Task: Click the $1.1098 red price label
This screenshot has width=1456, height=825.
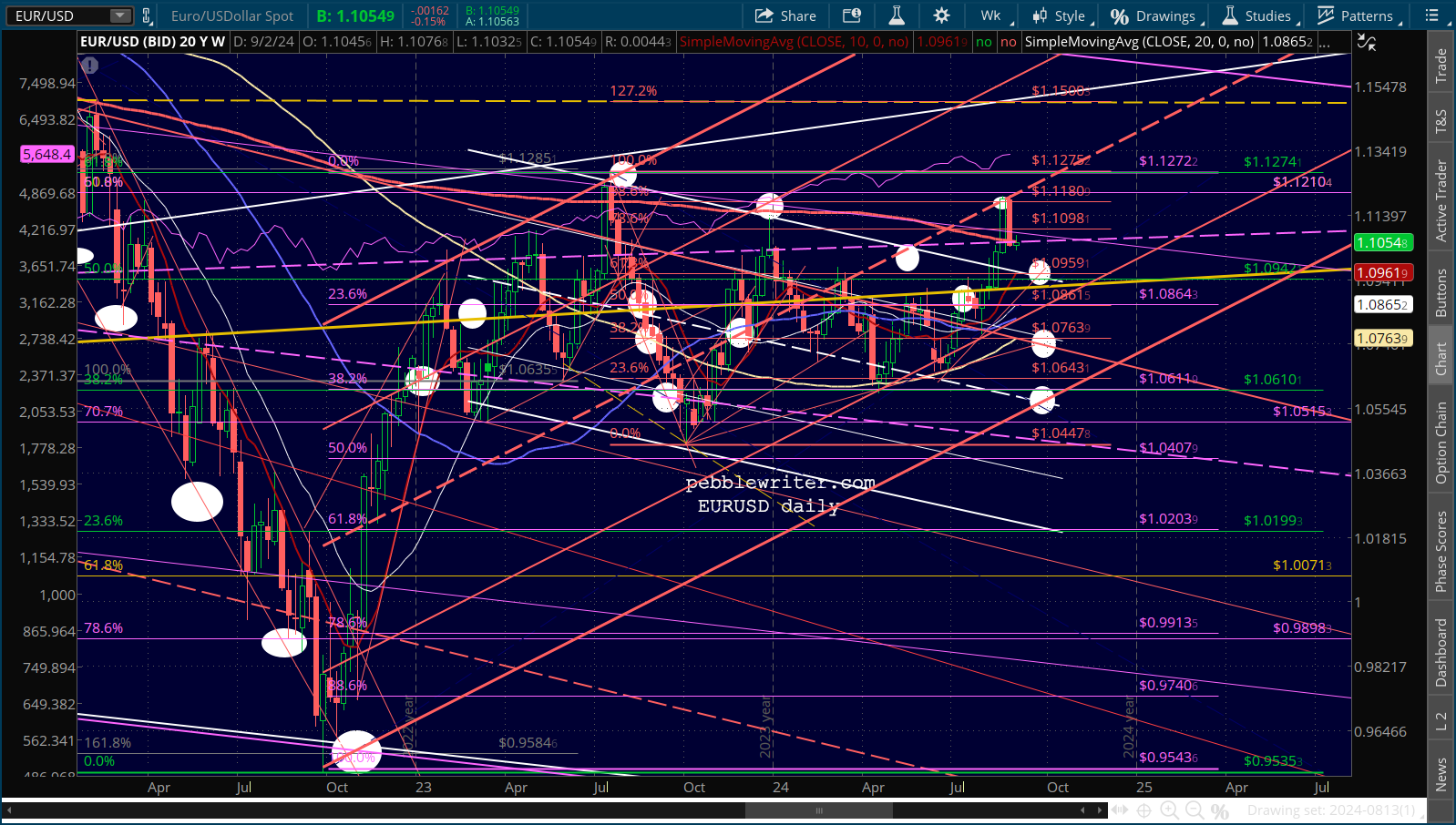Action: coord(1061,219)
